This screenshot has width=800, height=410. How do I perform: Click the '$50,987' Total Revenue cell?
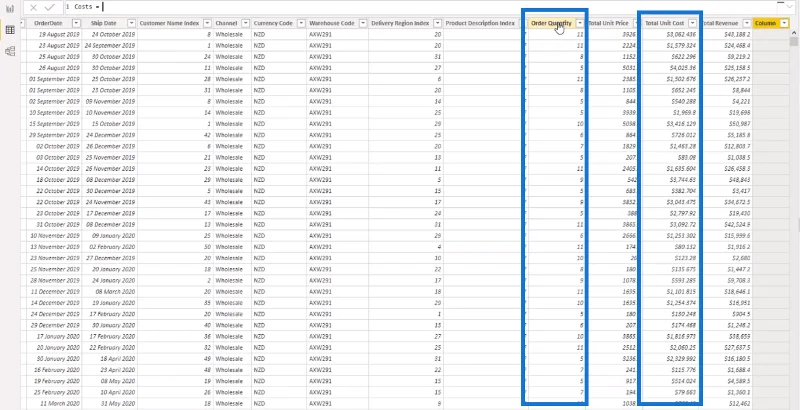pyautogui.click(x=726, y=124)
